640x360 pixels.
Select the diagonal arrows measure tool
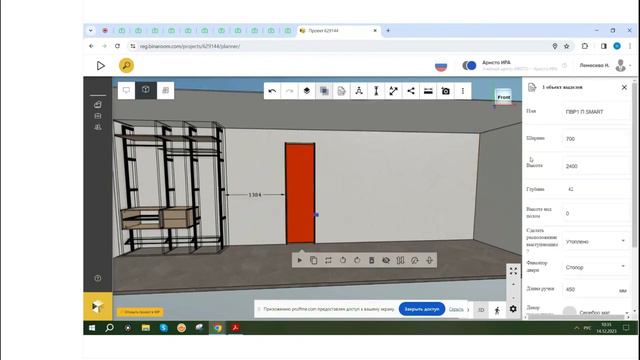click(x=393, y=91)
